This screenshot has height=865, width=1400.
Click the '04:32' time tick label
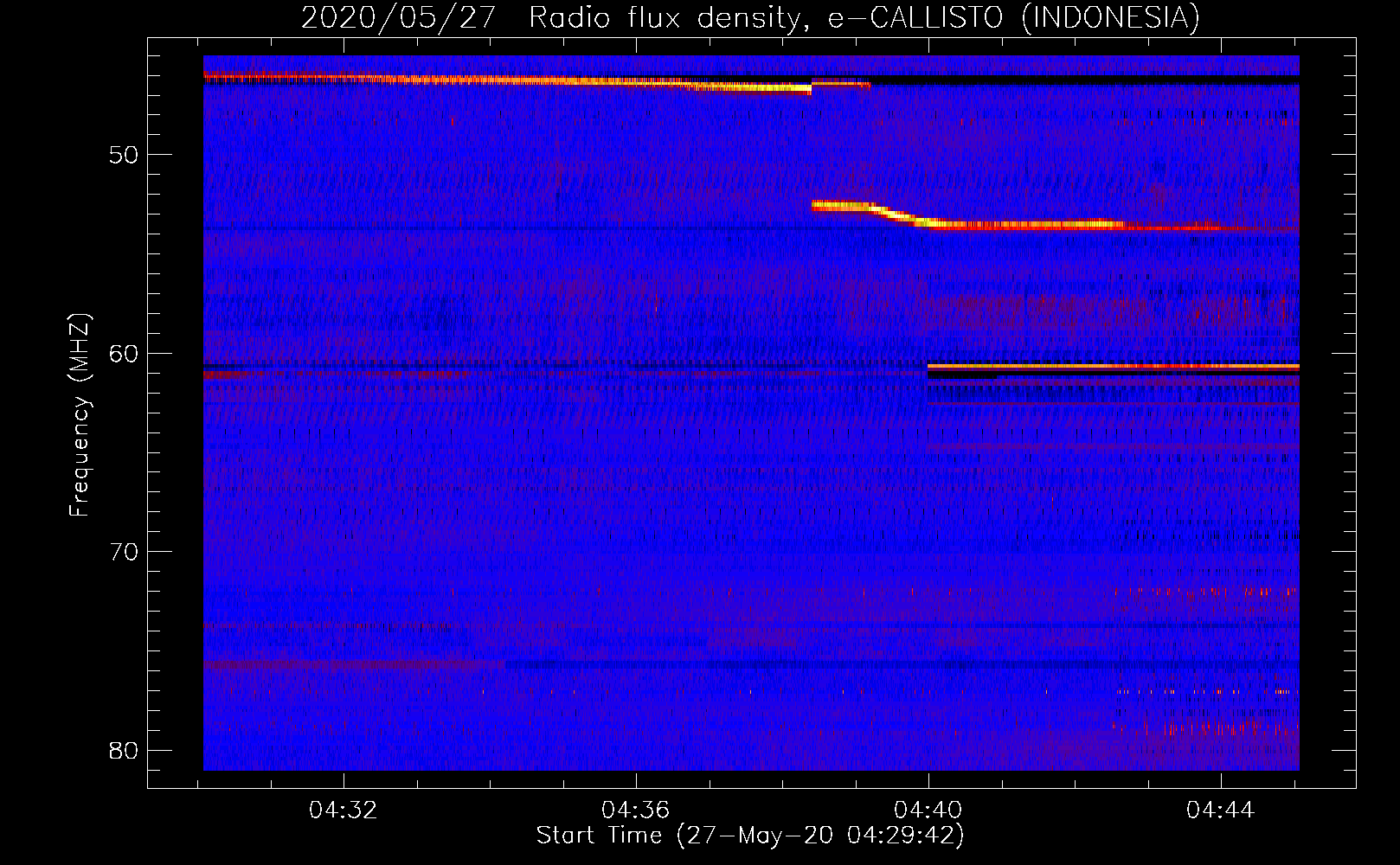point(344,811)
